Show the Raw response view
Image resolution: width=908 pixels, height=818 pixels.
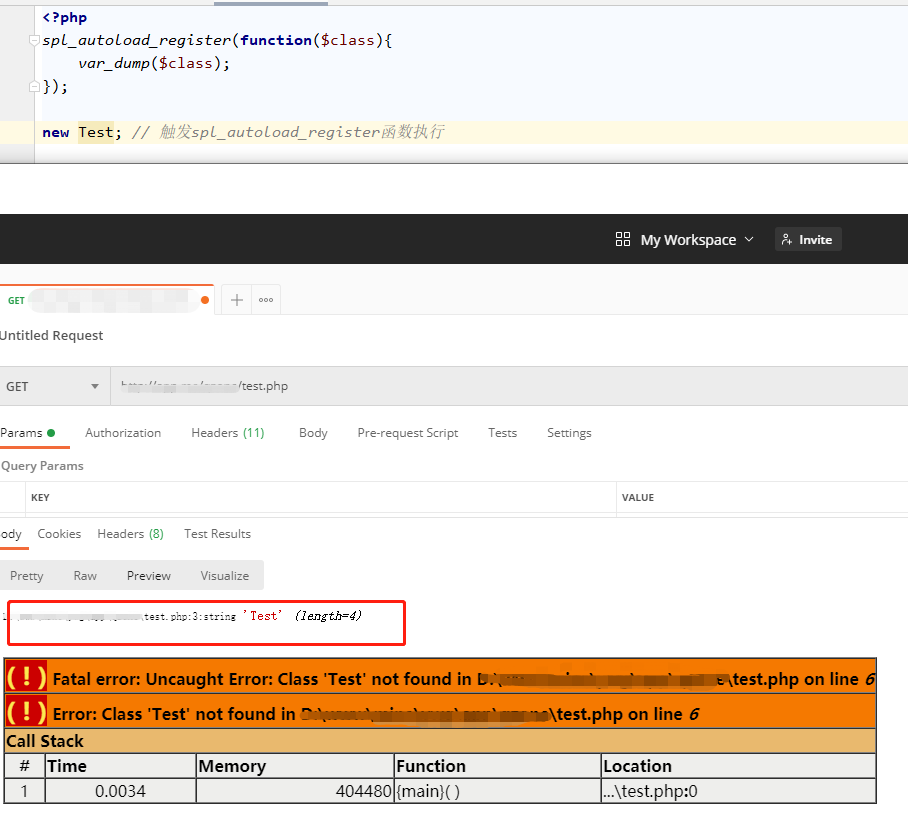tap(85, 575)
